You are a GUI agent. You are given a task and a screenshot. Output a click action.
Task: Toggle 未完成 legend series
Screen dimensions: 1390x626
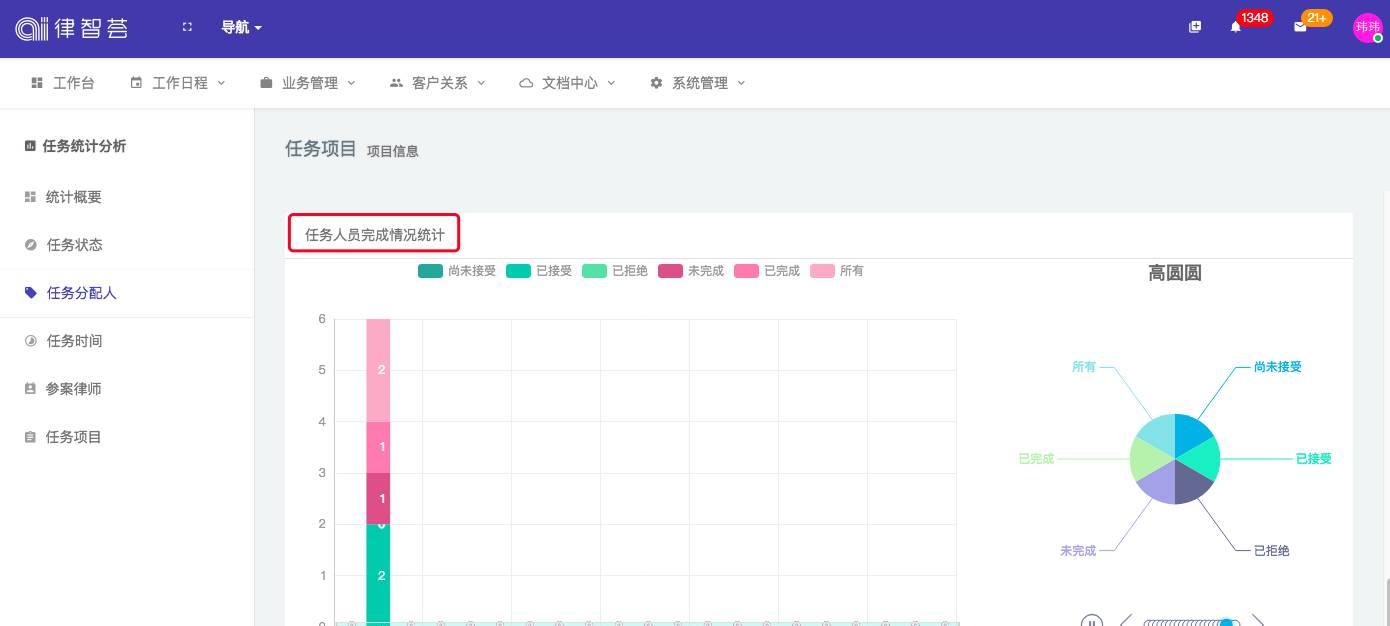[x=691, y=271]
